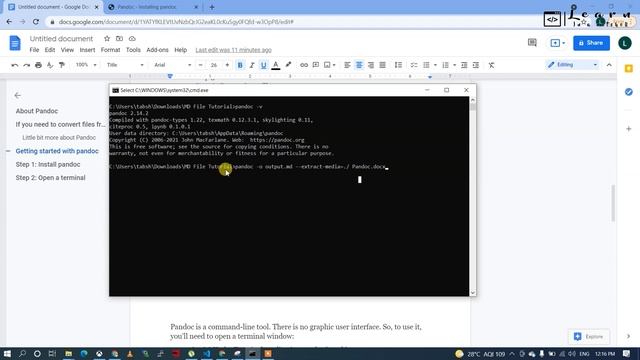The image size is (640, 360).
Task: Select Center align
Action: pyautogui.click(x=359, y=65)
